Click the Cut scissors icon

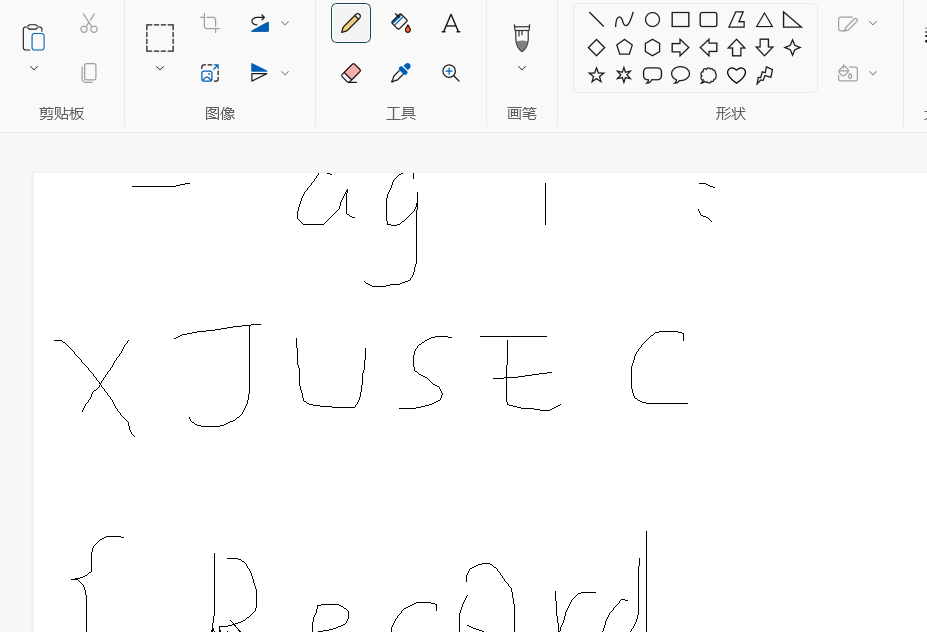[89, 23]
